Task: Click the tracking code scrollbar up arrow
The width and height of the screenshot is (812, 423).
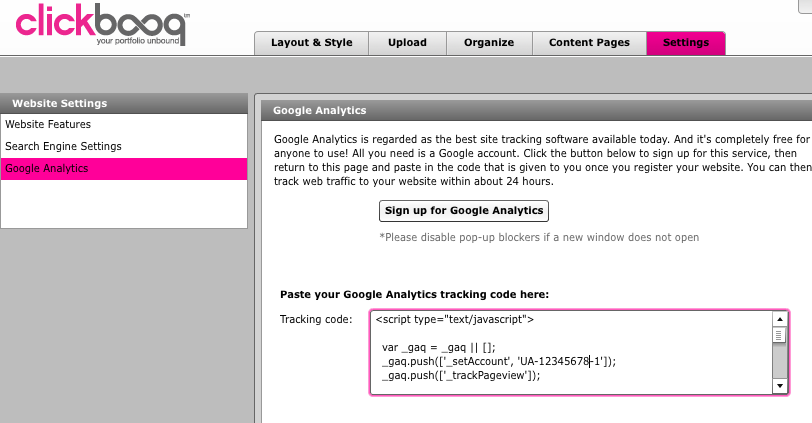Action: click(x=779, y=319)
